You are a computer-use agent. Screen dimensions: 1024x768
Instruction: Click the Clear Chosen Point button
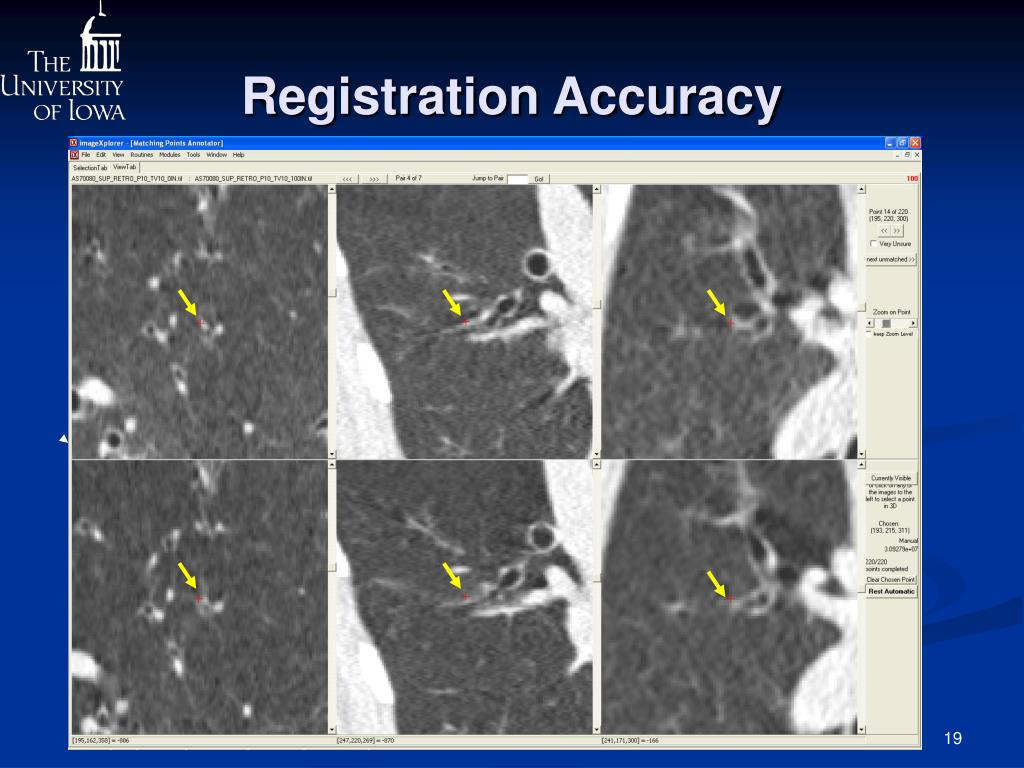coord(891,580)
